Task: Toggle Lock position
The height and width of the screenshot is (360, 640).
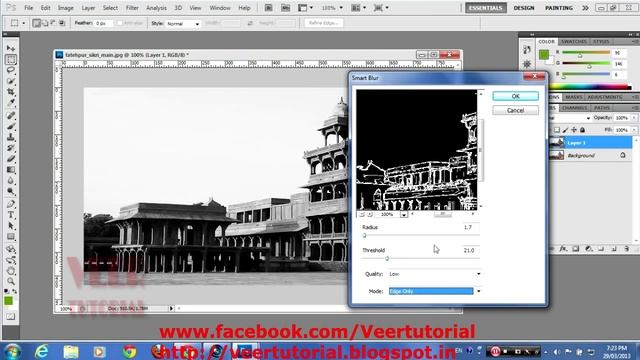Action: [574, 130]
